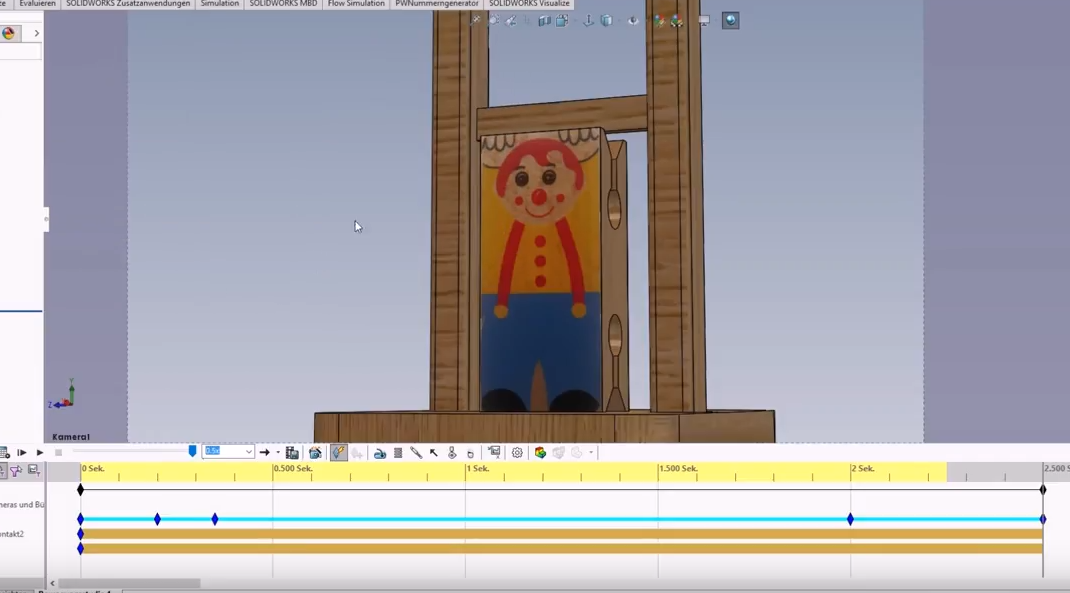1070x593 pixels.
Task: Toggle the Autokey button
Action: tap(338, 453)
